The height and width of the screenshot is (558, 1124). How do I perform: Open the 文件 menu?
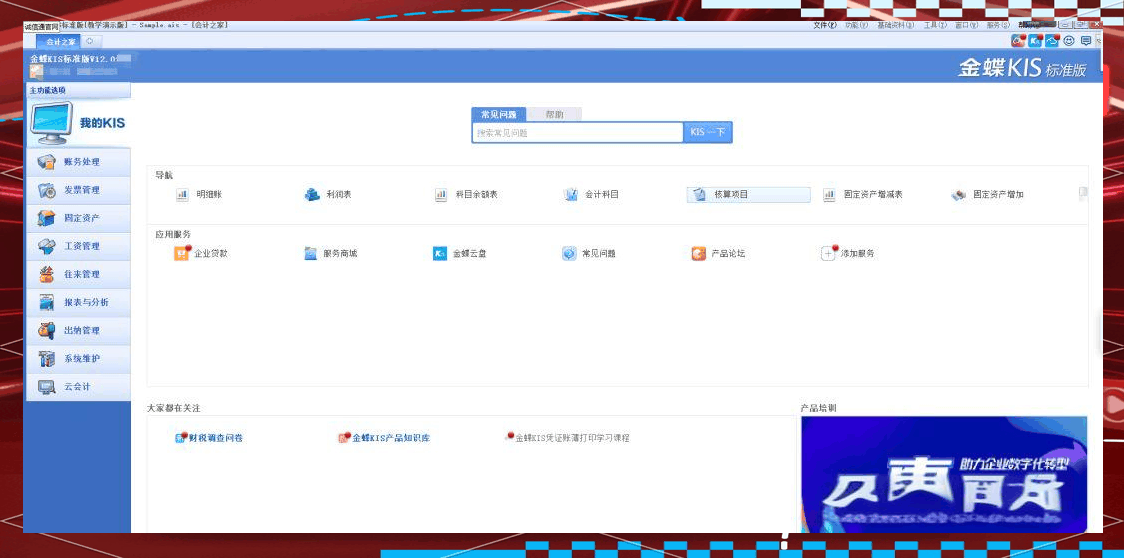(825, 25)
